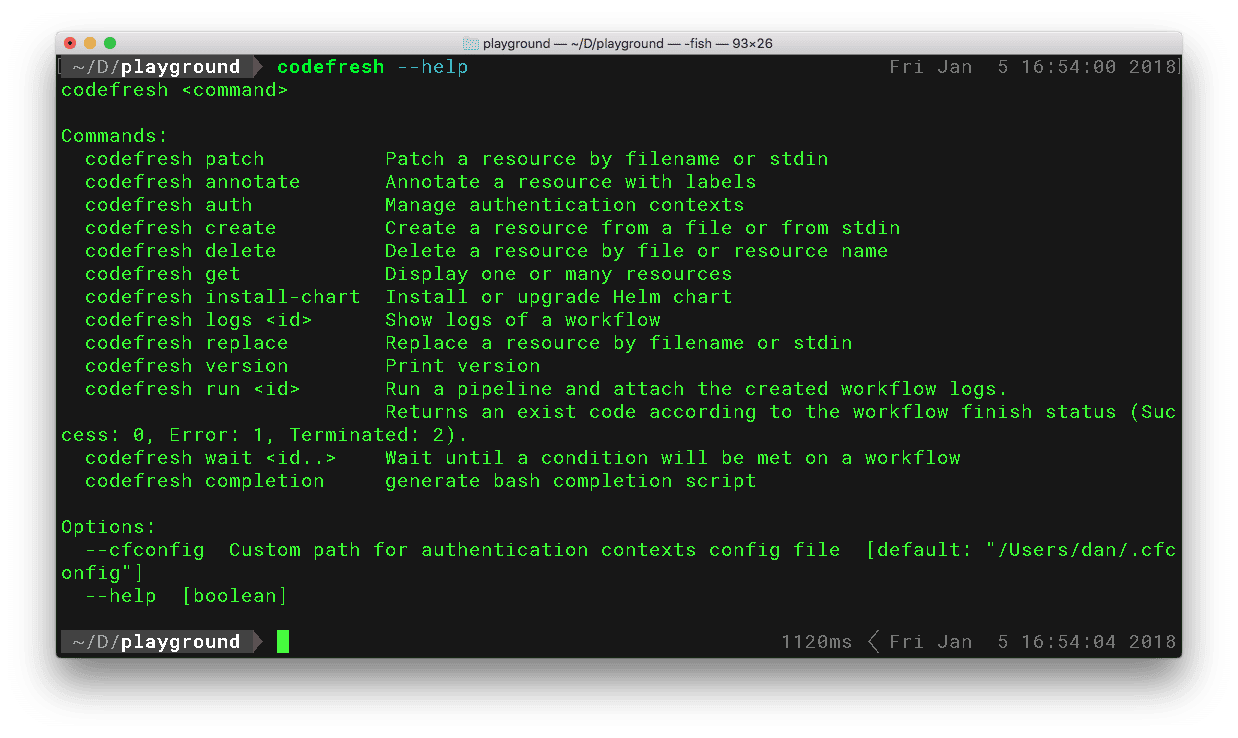Select the "codefresh install-chart" command text
Image resolution: width=1238 pixels, height=738 pixels.
[x=223, y=297]
